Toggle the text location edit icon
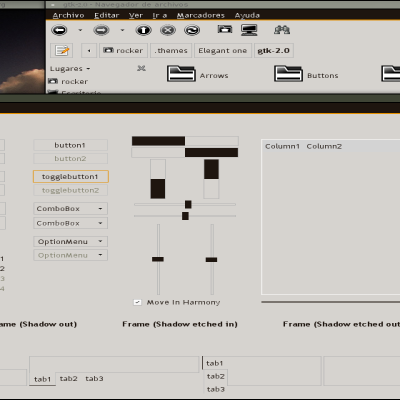Screen dimensions: 400x400 point(62,51)
